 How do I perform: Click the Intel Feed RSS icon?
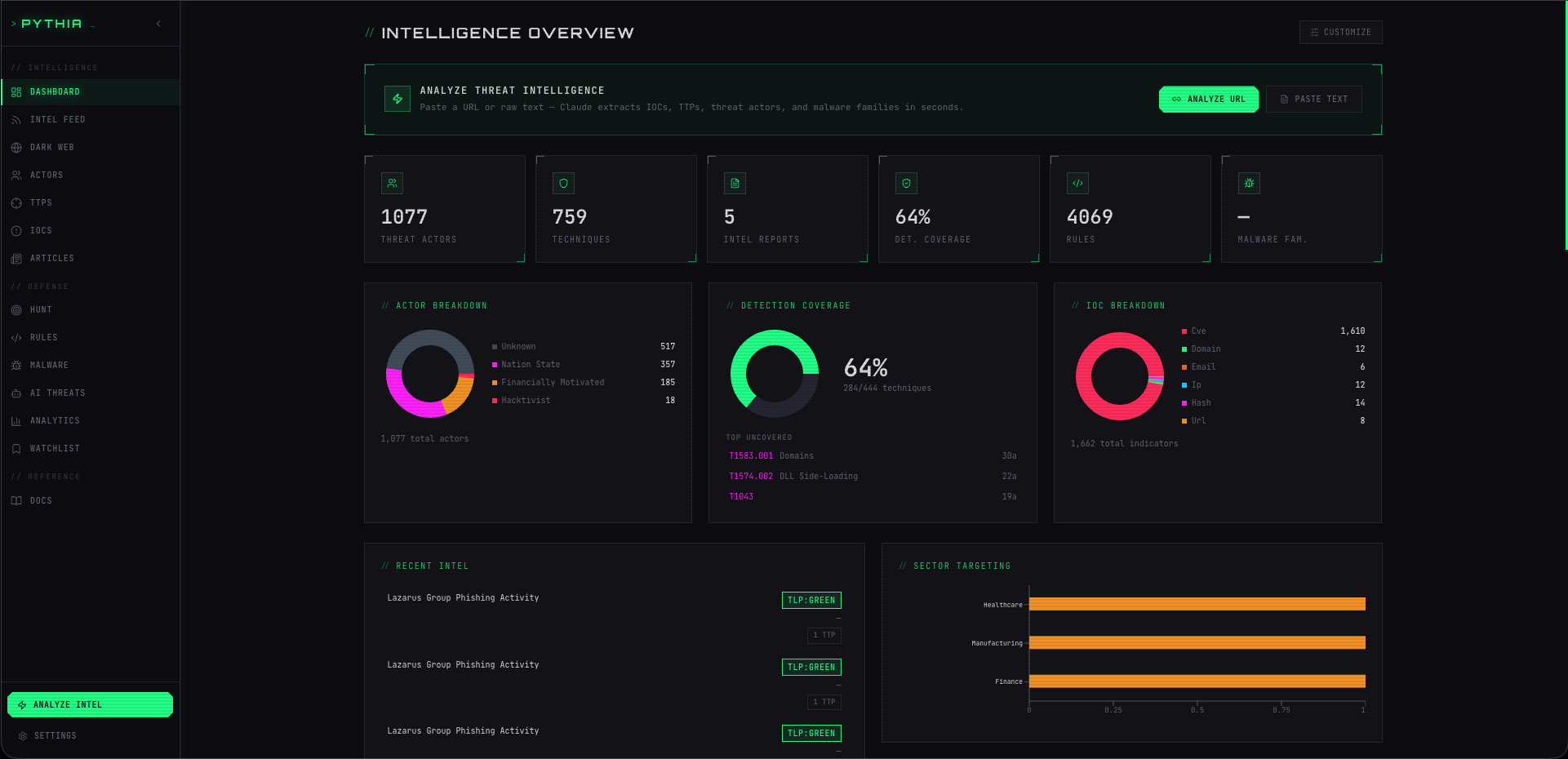tap(16, 120)
